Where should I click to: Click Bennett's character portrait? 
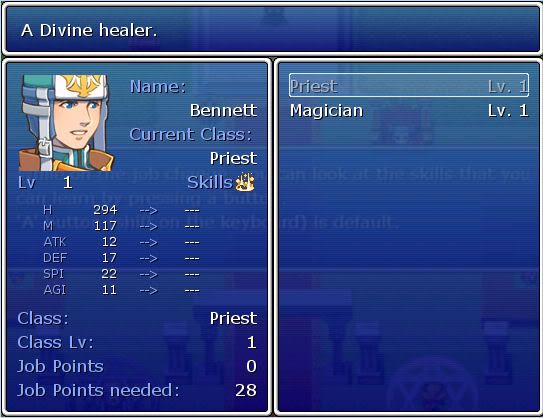point(66,123)
